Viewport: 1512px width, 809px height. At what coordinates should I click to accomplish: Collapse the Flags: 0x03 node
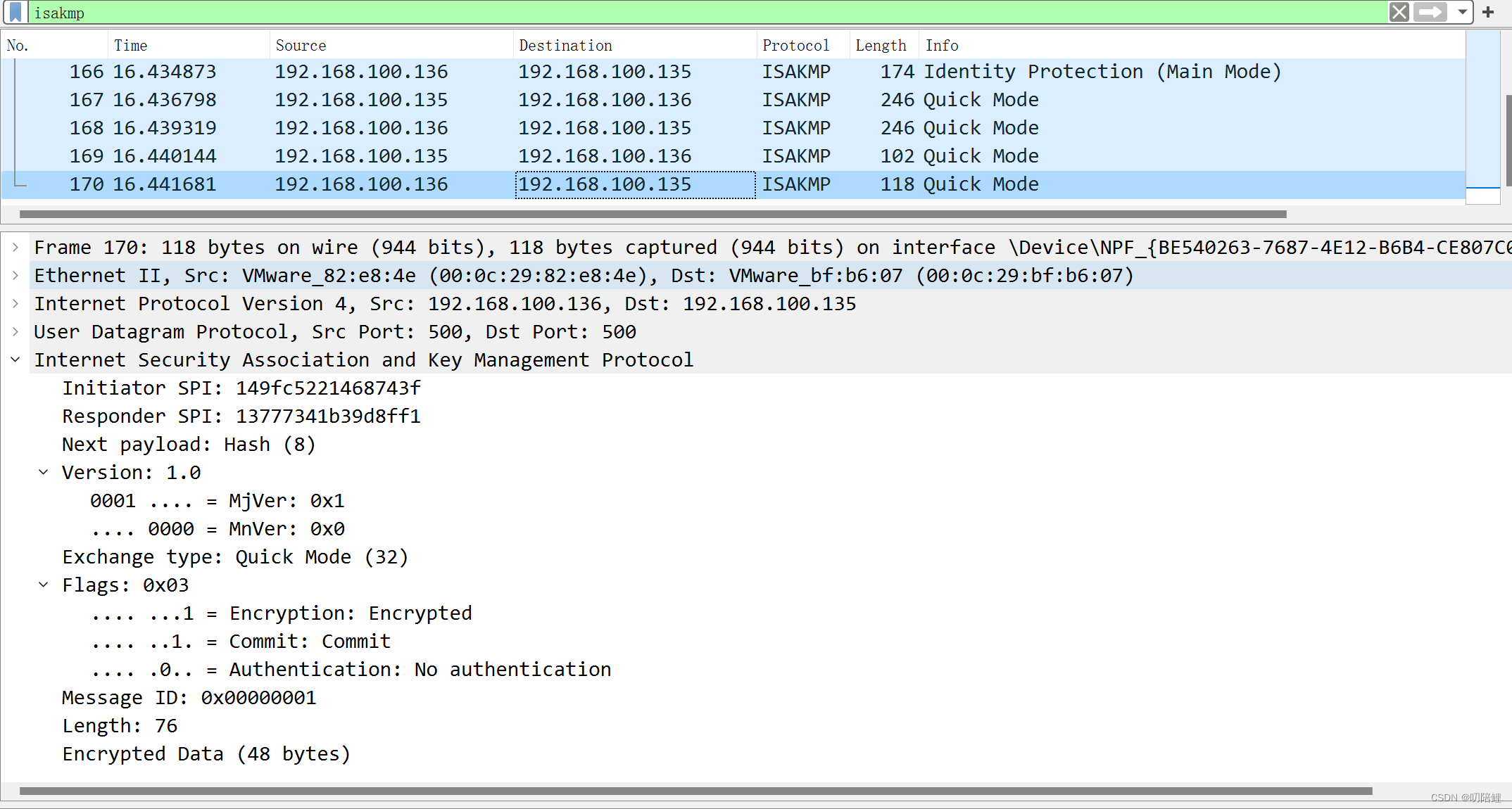[44, 585]
